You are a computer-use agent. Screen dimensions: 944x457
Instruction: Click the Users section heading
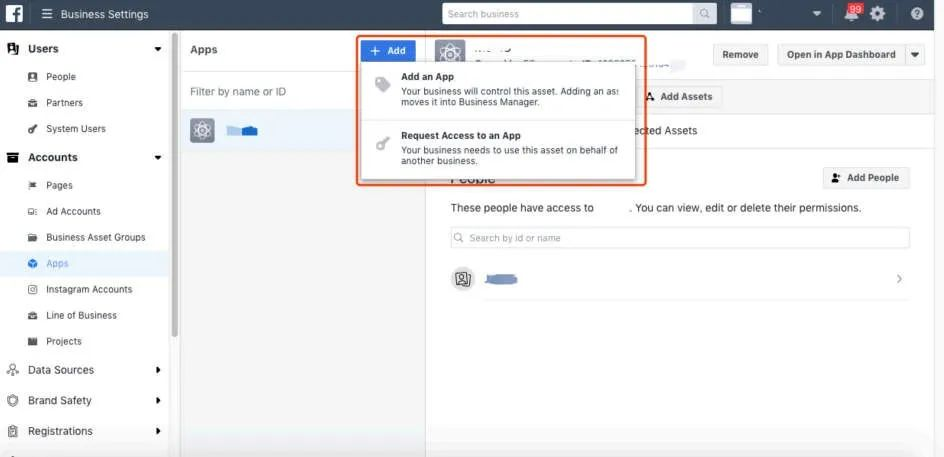[x=43, y=49]
